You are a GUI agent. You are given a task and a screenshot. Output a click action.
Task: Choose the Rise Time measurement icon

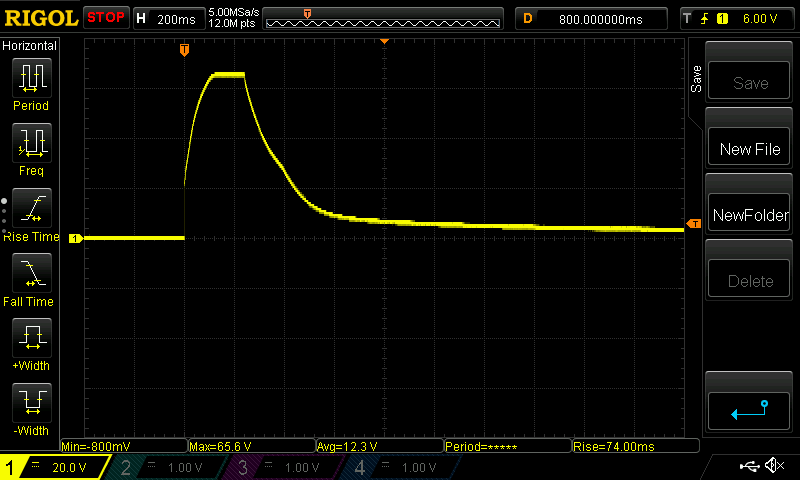31,209
